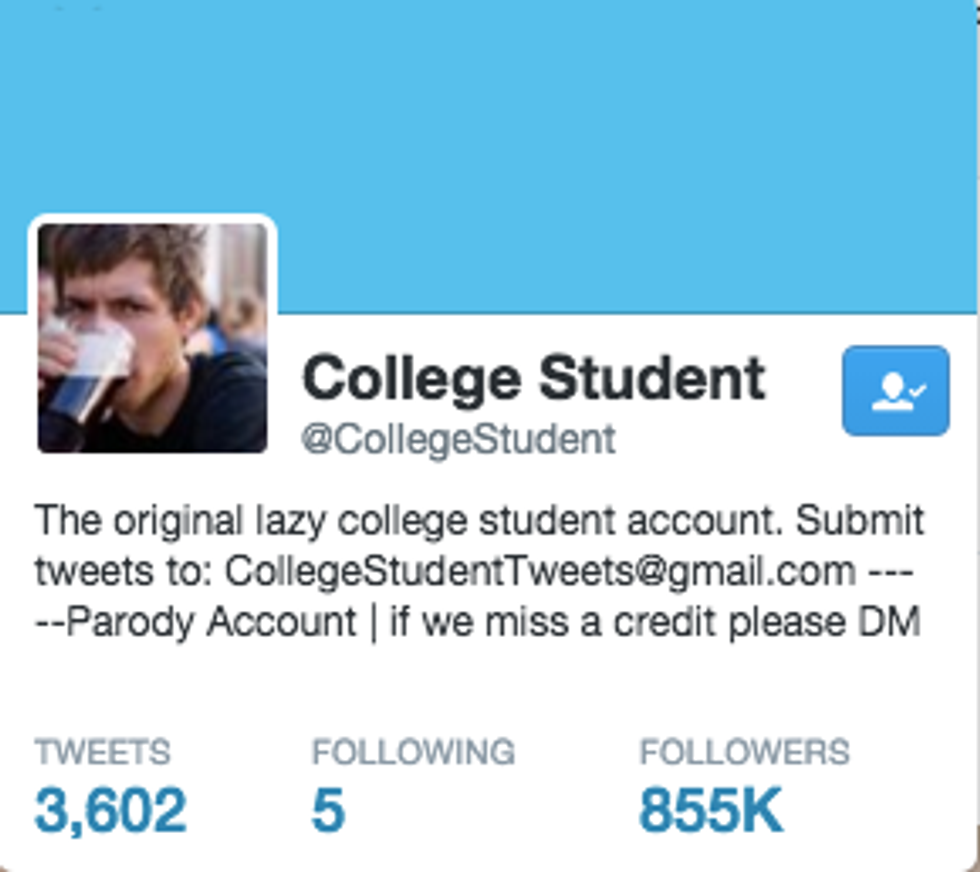This screenshot has height=872, width=980.
Task: Click the "tweets to:" text in bio
Action: [125, 571]
